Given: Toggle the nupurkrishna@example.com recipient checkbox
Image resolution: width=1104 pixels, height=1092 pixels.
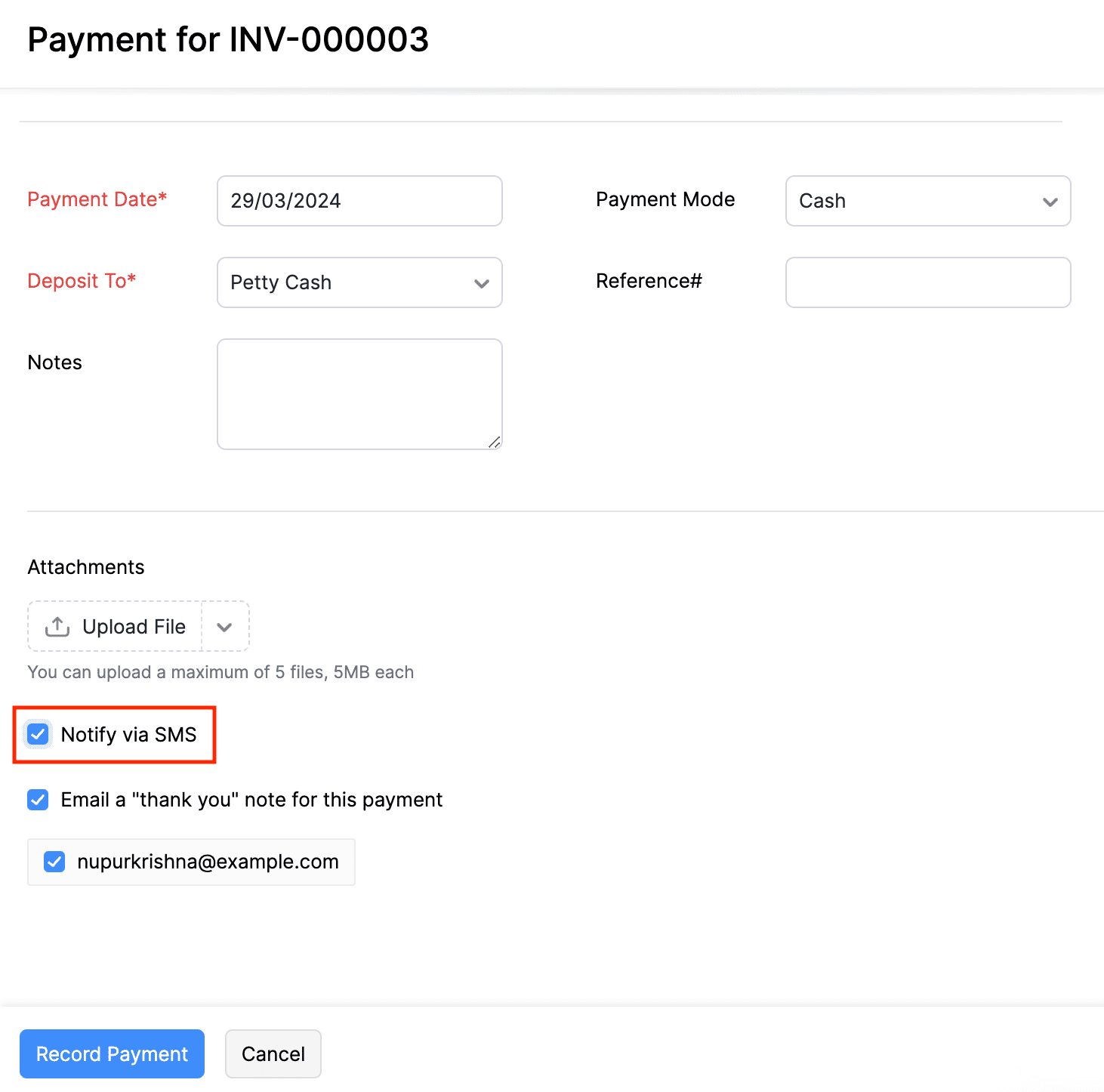Looking at the screenshot, I should coord(54,862).
